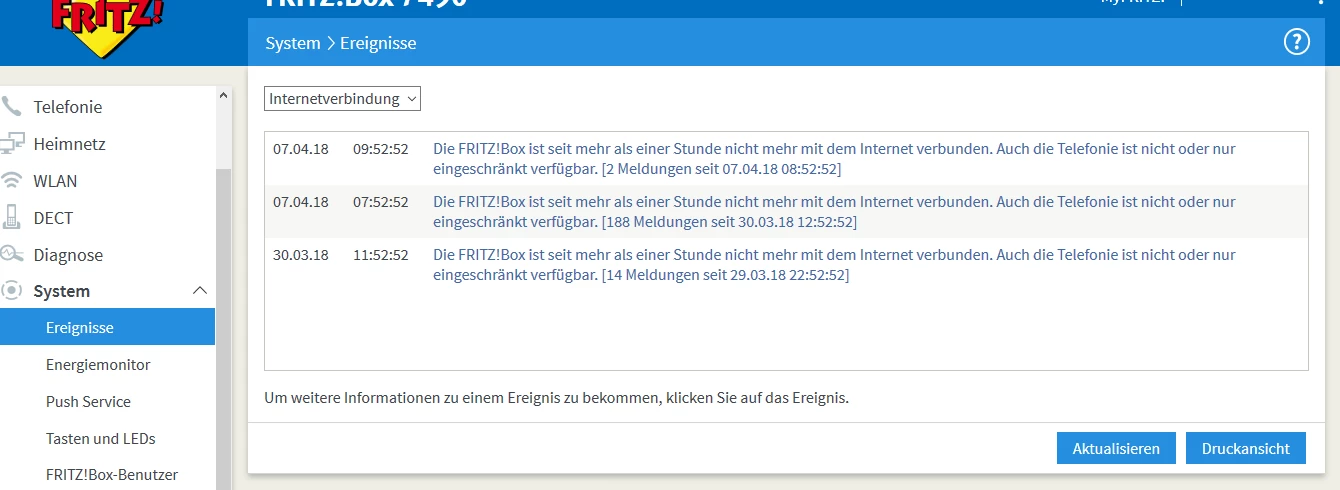This screenshot has width=1340, height=490.
Task: Open the WLAN menu
Action: pyautogui.click(x=55, y=181)
